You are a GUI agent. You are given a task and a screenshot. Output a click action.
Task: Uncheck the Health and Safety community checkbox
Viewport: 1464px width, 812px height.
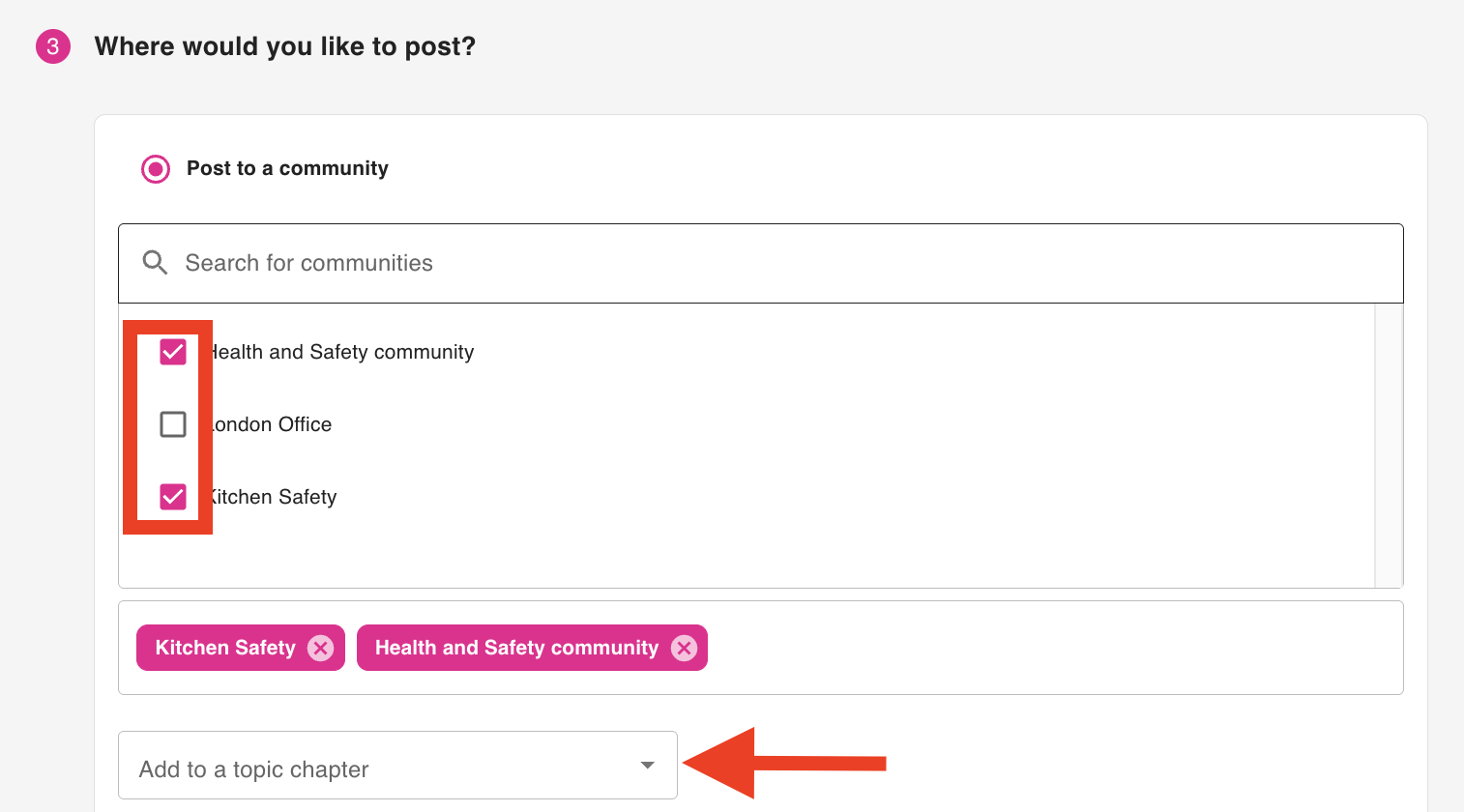pyautogui.click(x=173, y=352)
